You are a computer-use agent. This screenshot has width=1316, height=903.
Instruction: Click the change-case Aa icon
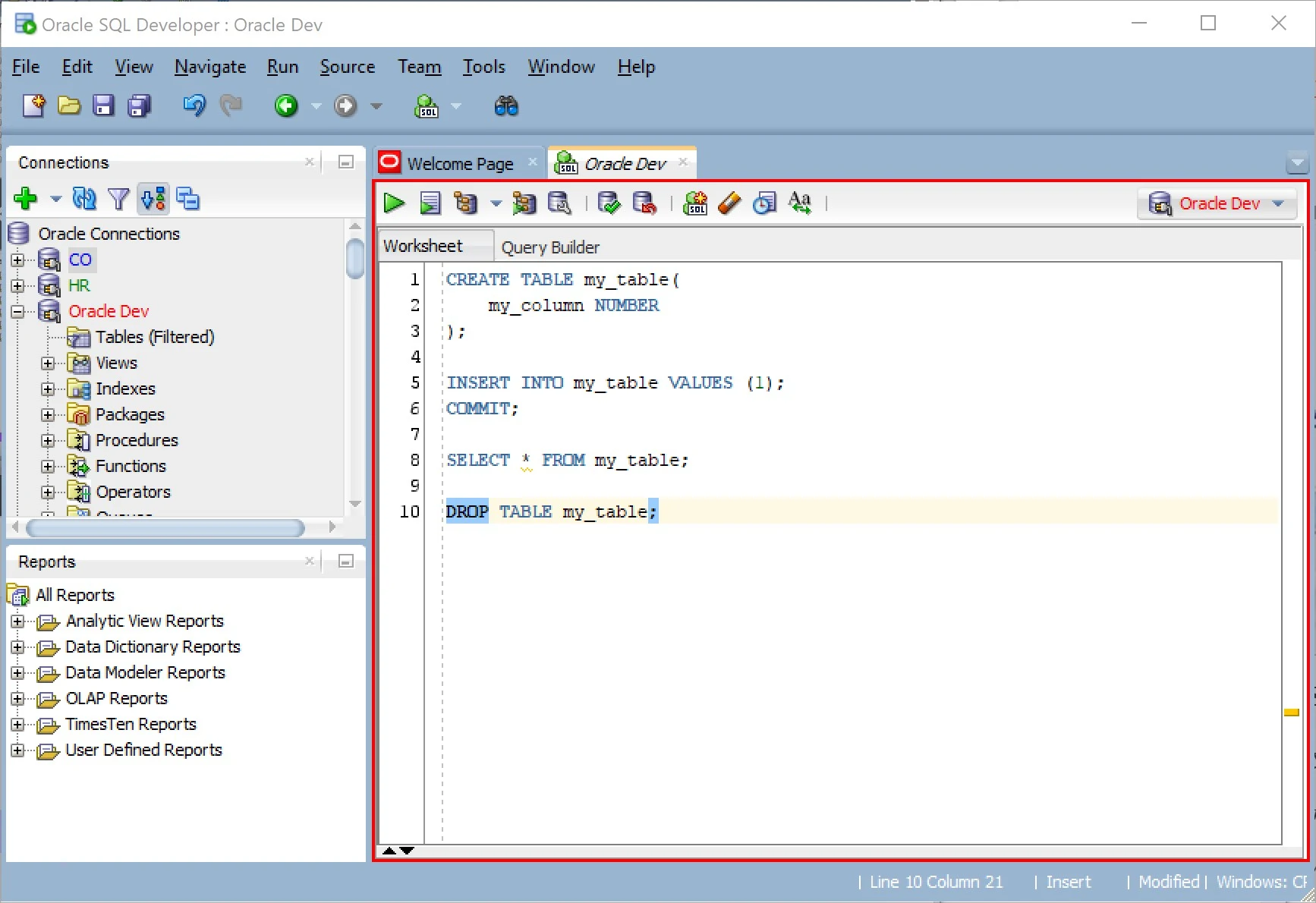pos(800,203)
